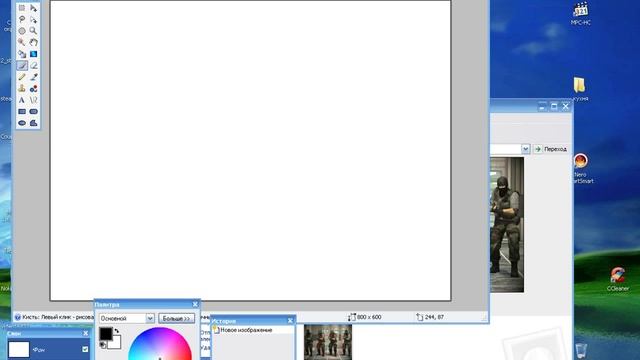Click the Переход button in background window
Viewport: 640px width, 360px height.
(x=551, y=149)
